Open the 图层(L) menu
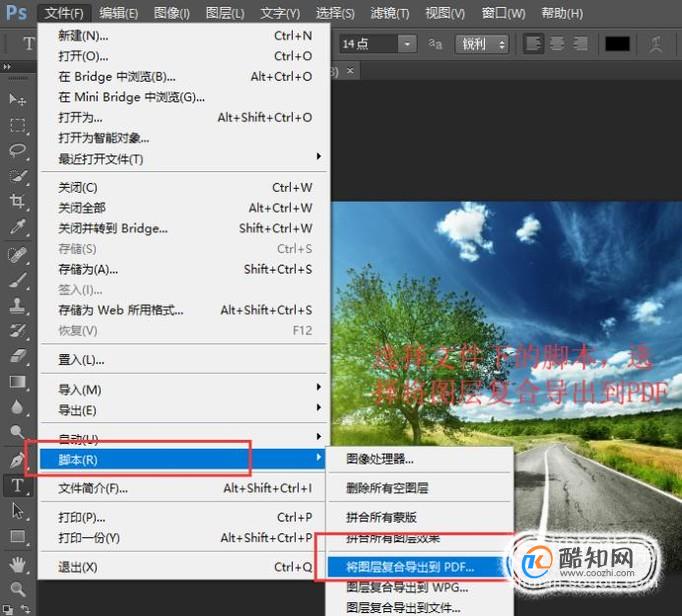The height and width of the screenshot is (616, 682). coord(225,13)
